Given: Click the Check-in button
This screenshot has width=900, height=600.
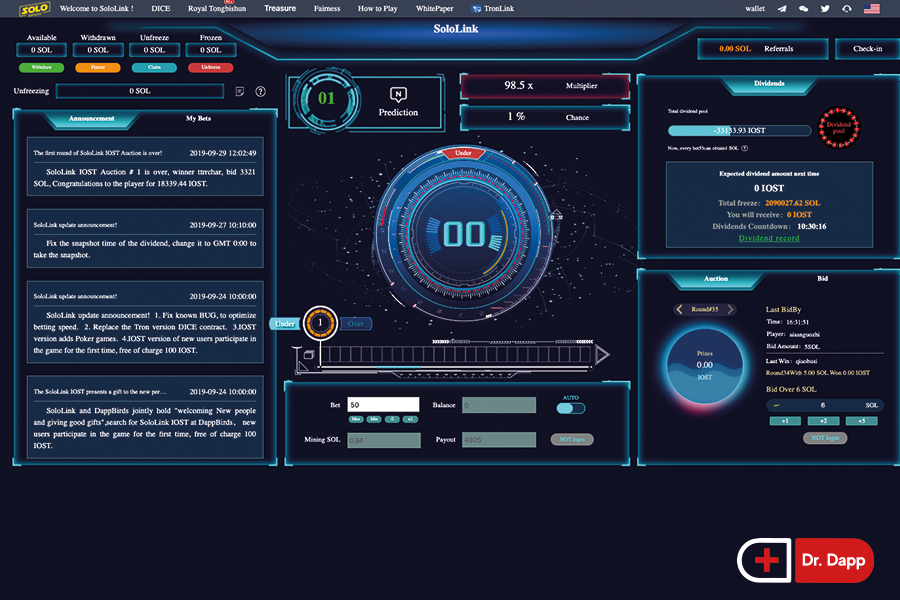Looking at the screenshot, I should pyautogui.click(x=868, y=49).
